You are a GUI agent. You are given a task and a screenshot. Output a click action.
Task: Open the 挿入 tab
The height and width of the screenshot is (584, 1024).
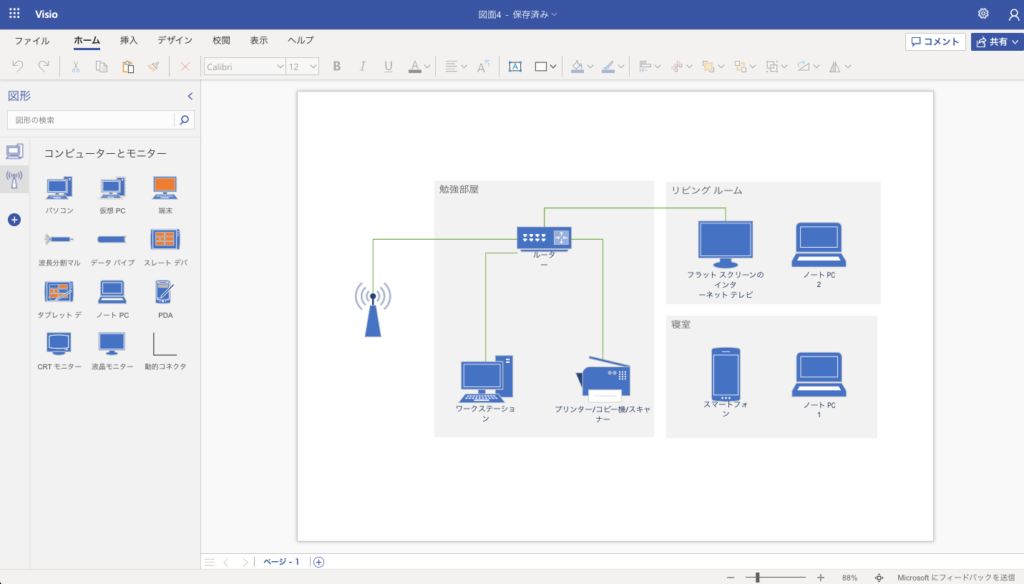pos(129,41)
